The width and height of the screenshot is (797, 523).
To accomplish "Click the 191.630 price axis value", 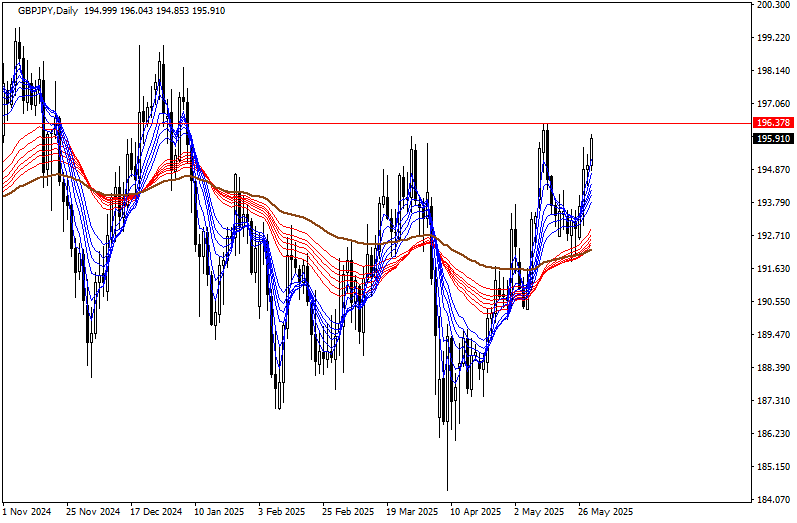I will click(x=774, y=269).
